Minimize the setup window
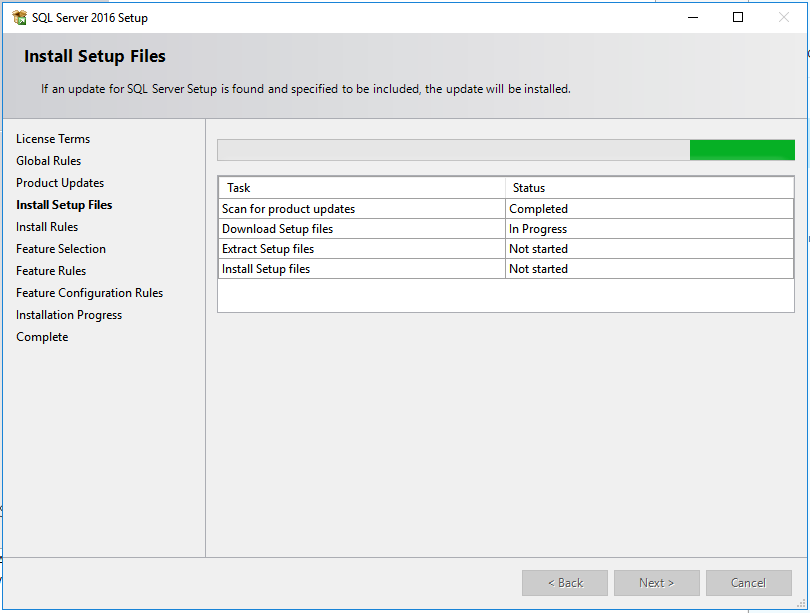810x613 pixels. pos(692,17)
